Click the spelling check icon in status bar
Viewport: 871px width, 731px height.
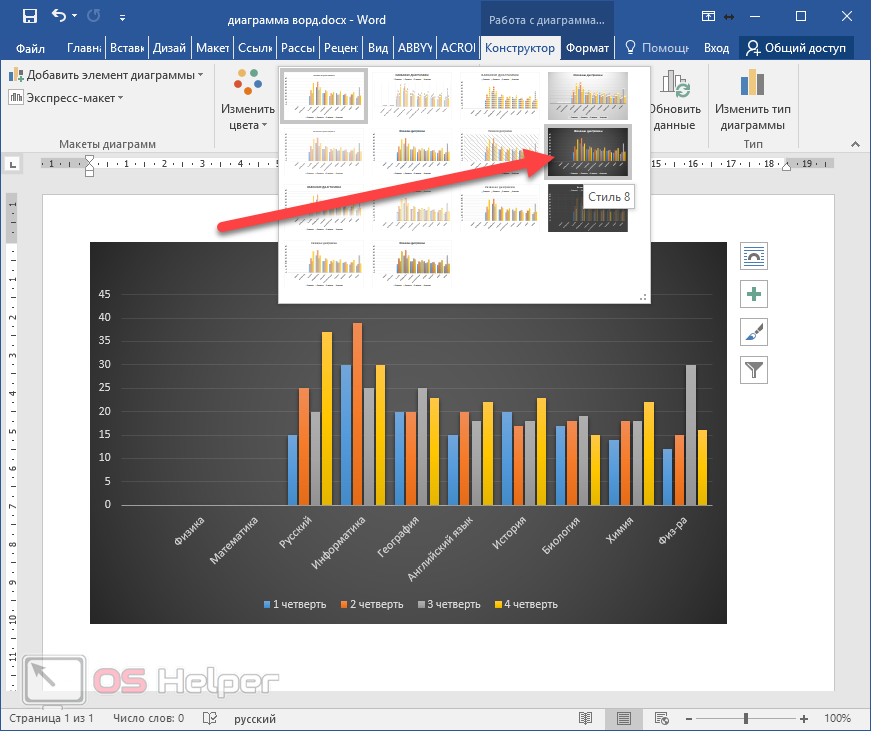(210, 718)
